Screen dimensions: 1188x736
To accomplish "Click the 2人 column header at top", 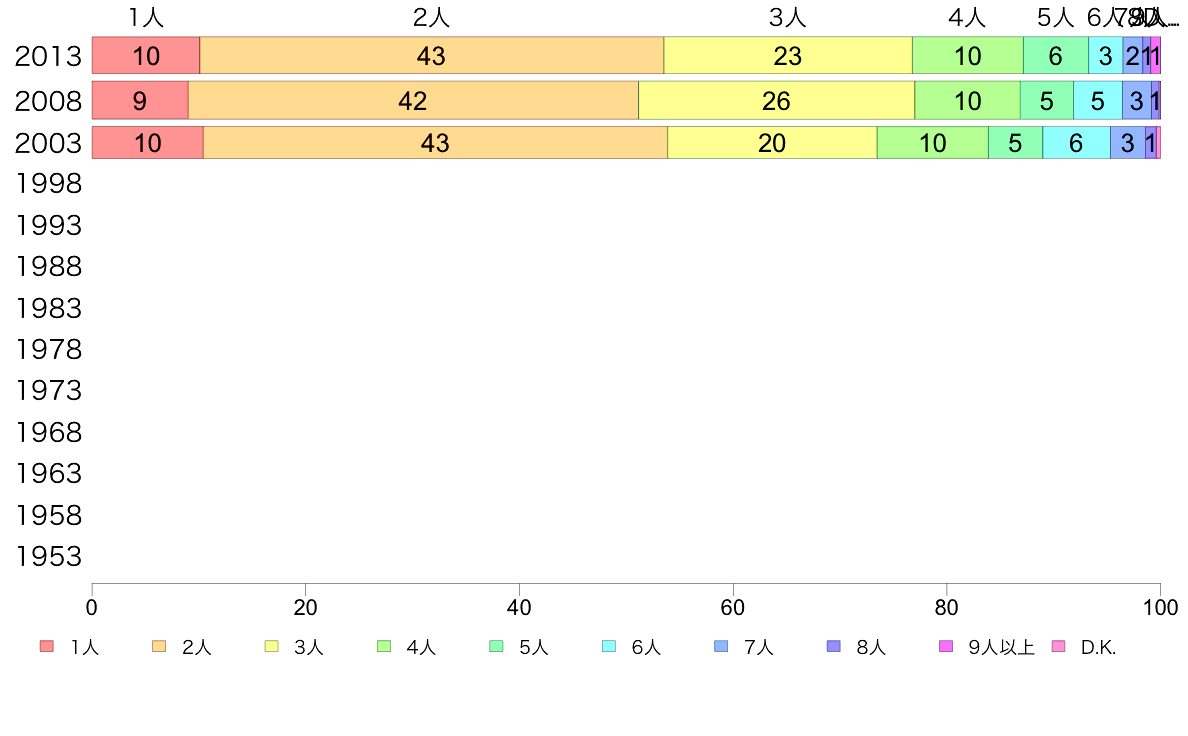I will click(431, 17).
